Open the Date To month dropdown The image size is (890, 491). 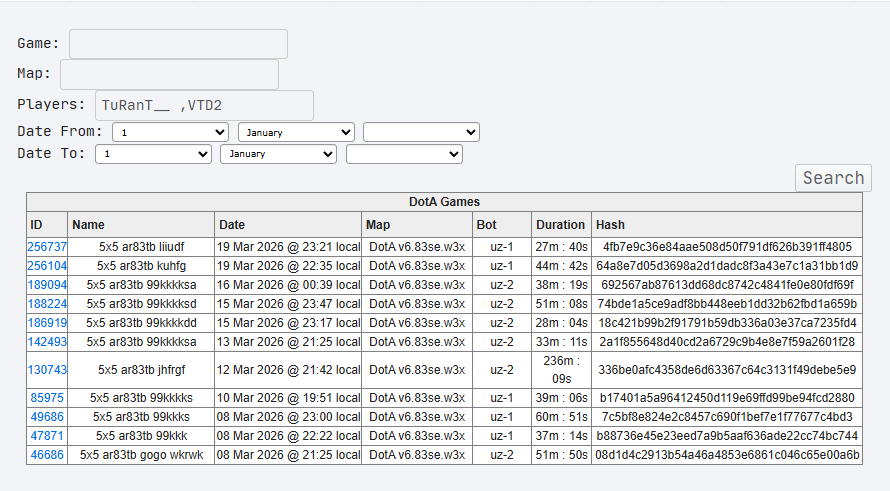(x=278, y=154)
